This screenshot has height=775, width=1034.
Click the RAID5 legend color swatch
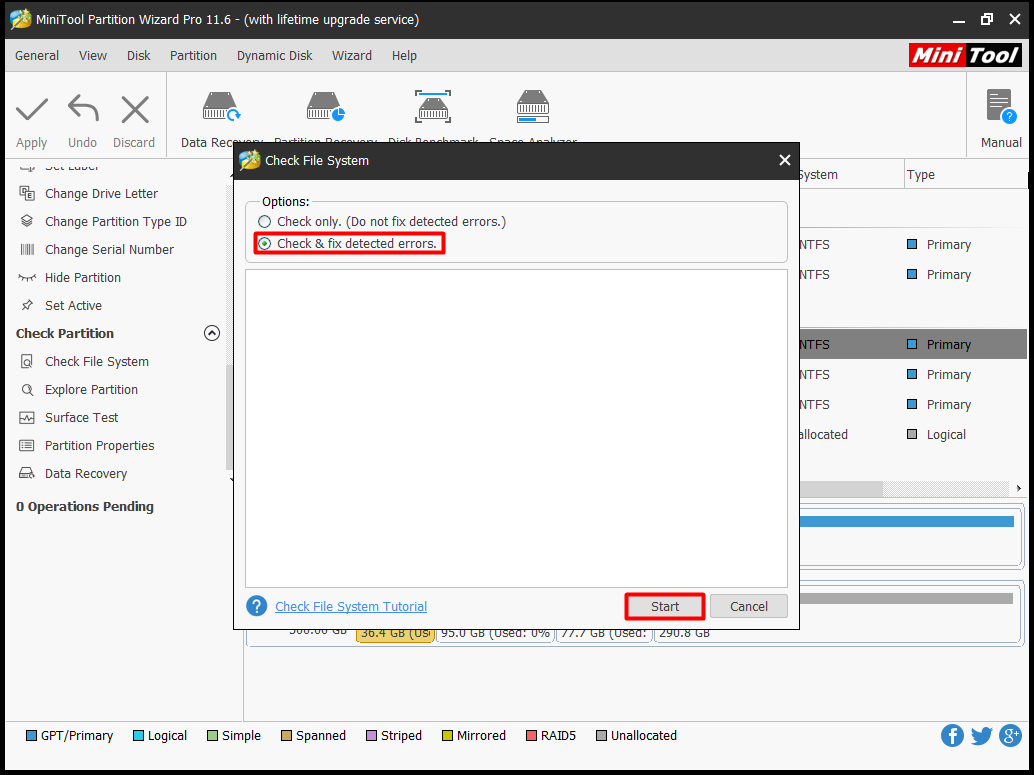point(531,735)
